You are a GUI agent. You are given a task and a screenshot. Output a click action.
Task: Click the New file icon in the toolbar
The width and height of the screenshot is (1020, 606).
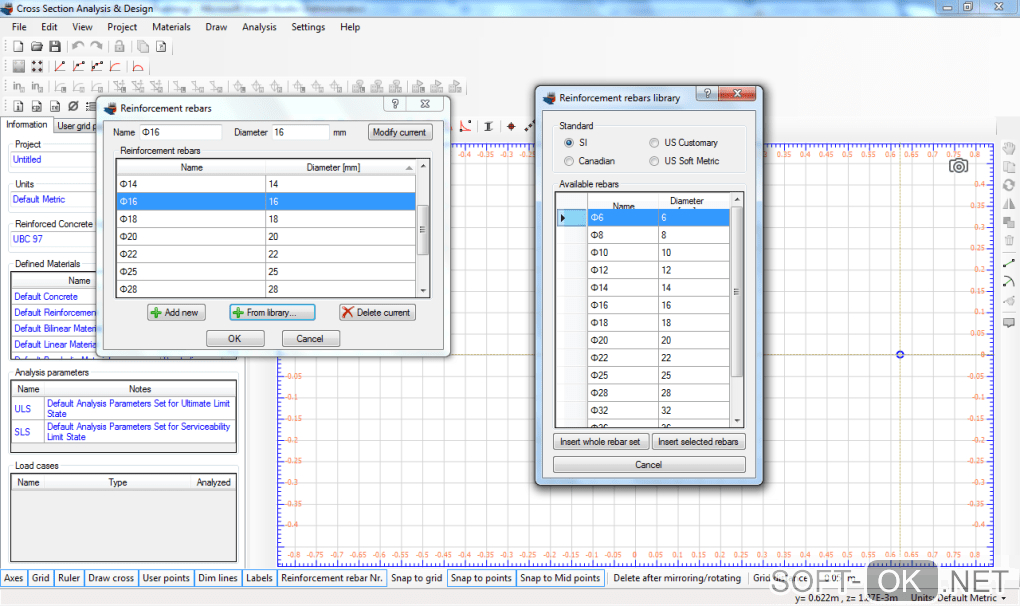18,46
